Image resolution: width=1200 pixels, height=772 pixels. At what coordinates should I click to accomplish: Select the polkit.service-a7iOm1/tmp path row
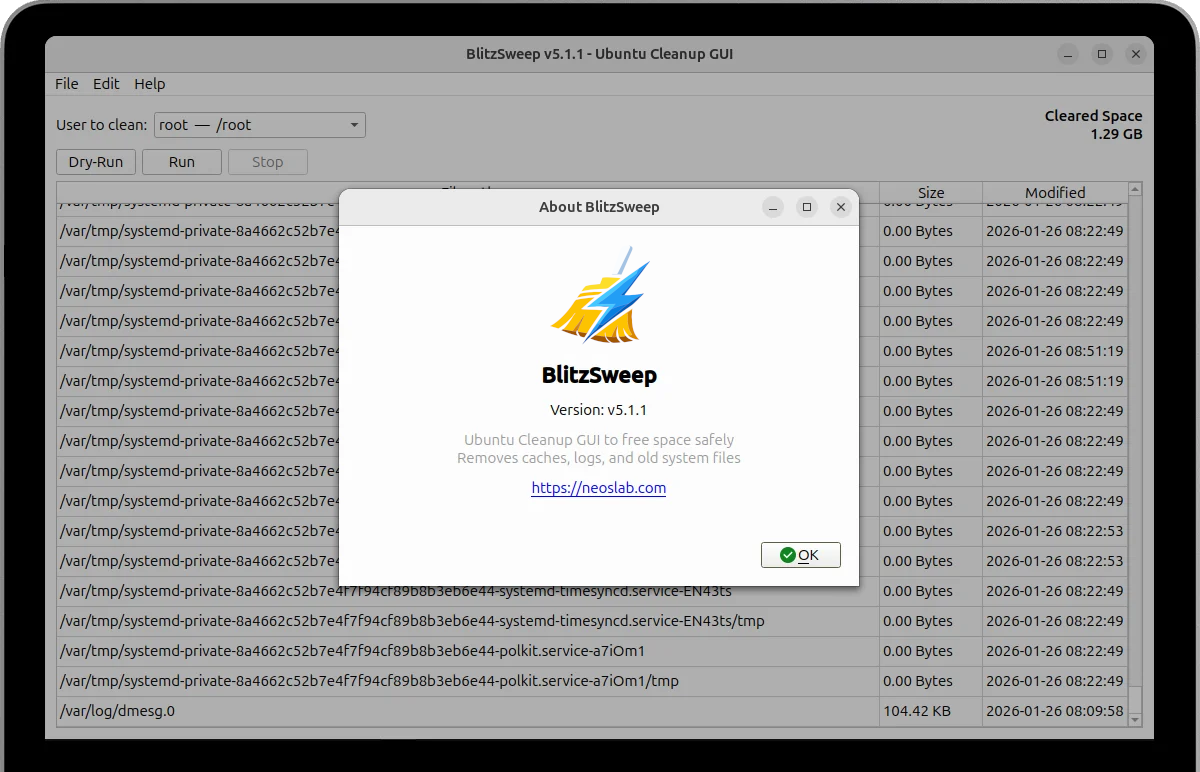(x=592, y=681)
